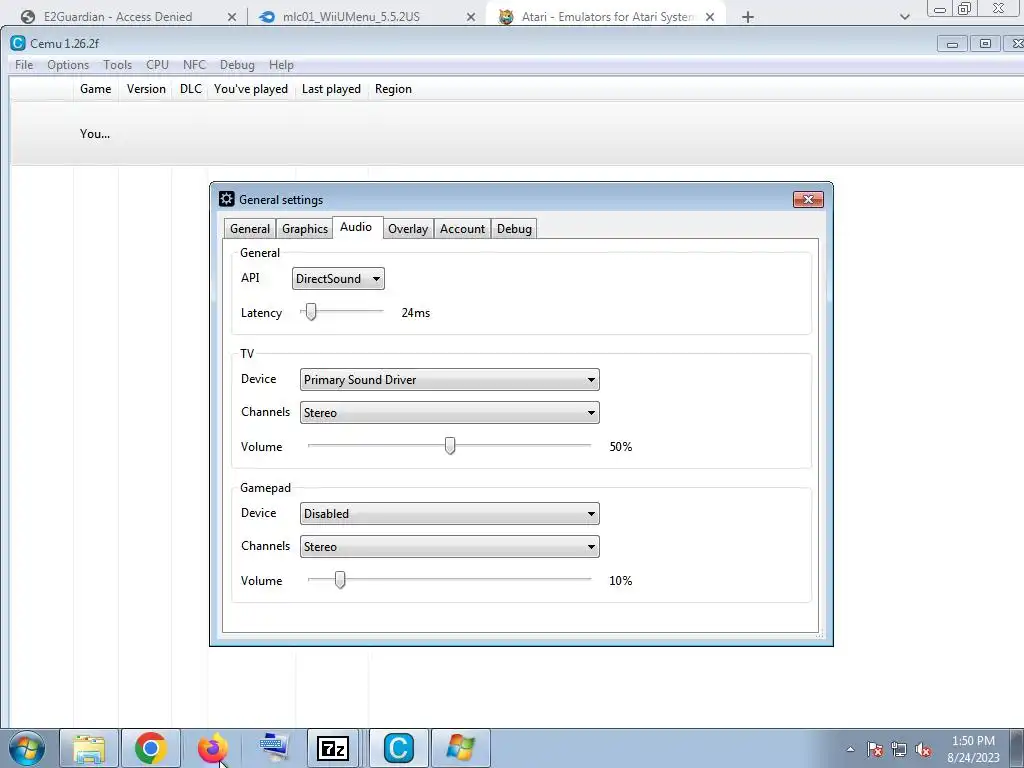Click the Gamepad Volume slider handle
1024x768 pixels.
coord(340,580)
